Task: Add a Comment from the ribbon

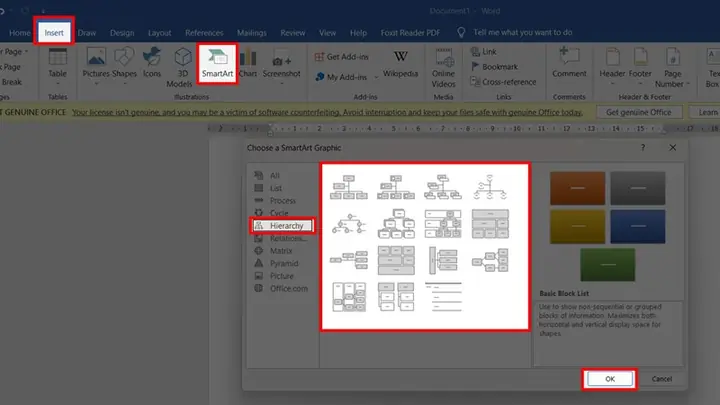Action: tap(569, 62)
